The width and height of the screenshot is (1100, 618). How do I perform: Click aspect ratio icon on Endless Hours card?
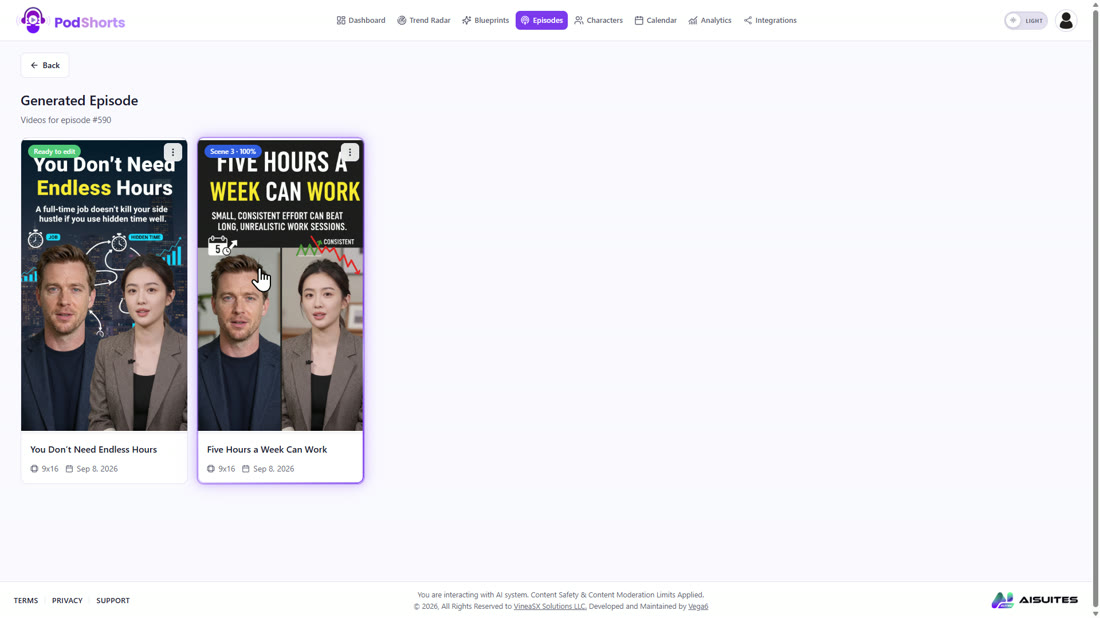coord(34,469)
